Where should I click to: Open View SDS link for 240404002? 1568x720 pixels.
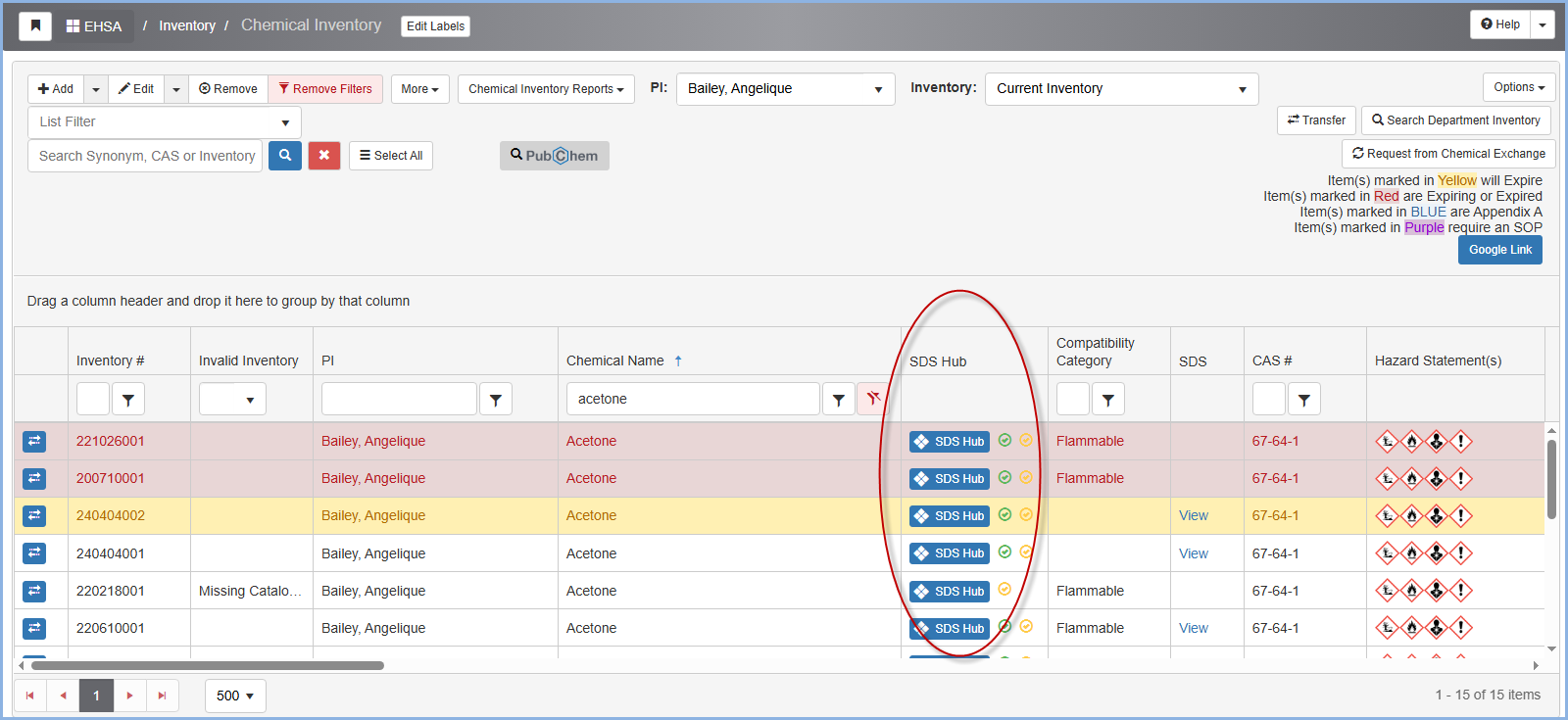tap(1193, 516)
